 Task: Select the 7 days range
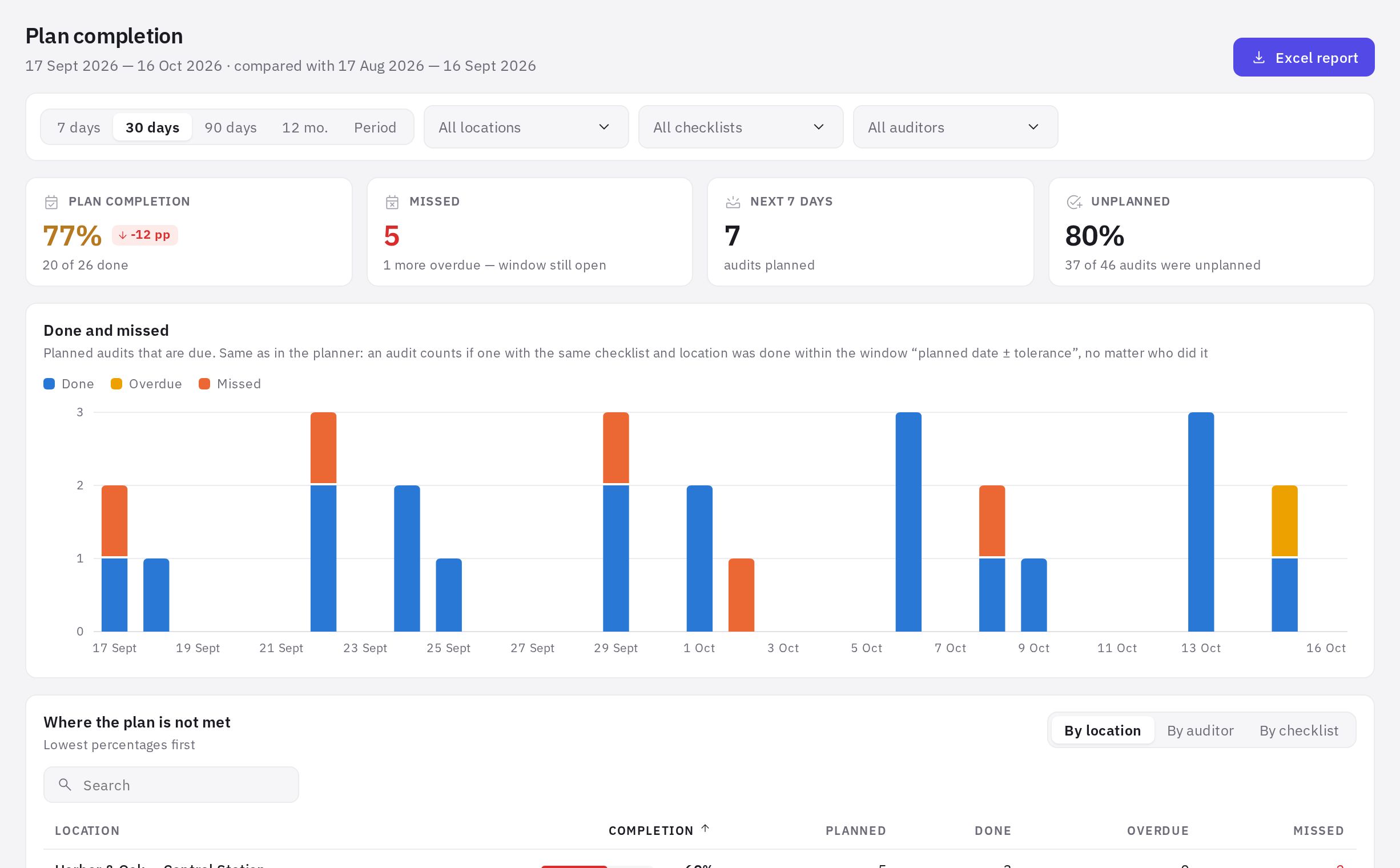click(x=79, y=127)
